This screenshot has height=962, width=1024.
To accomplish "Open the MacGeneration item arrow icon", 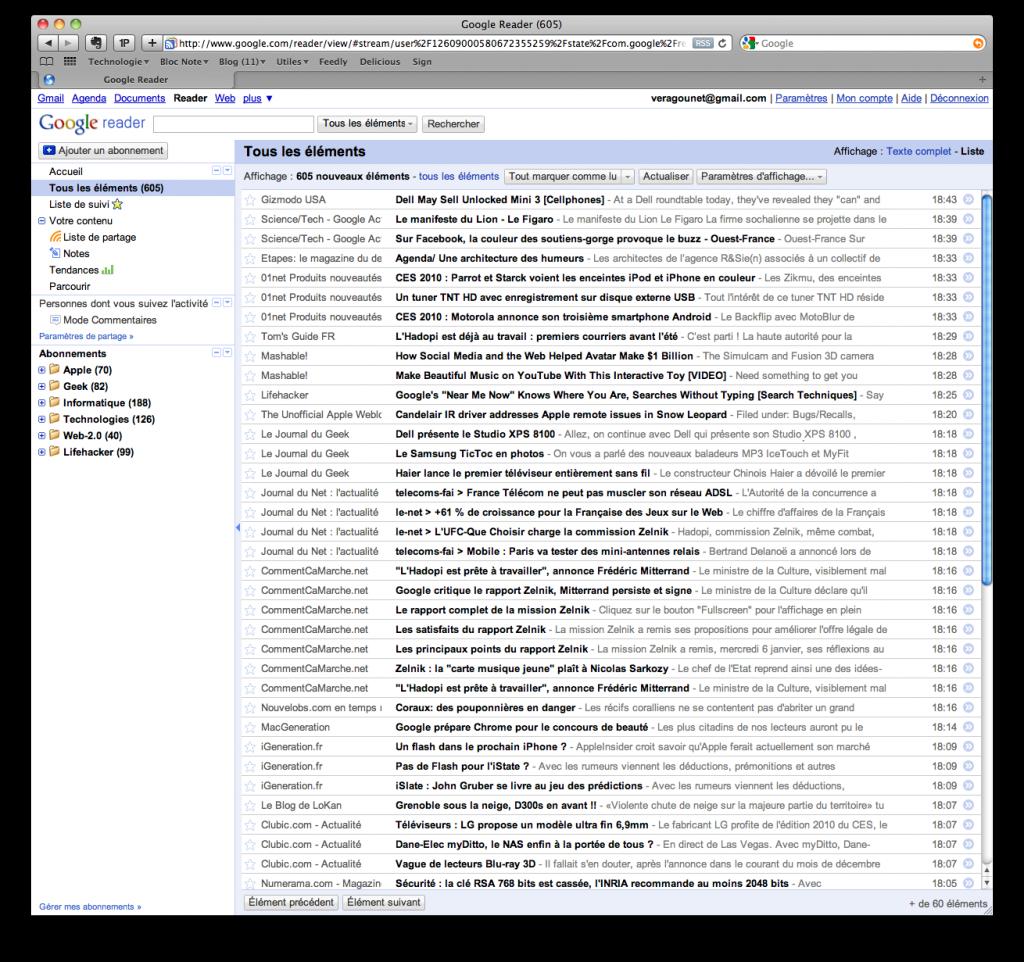I will click(968, 727).
